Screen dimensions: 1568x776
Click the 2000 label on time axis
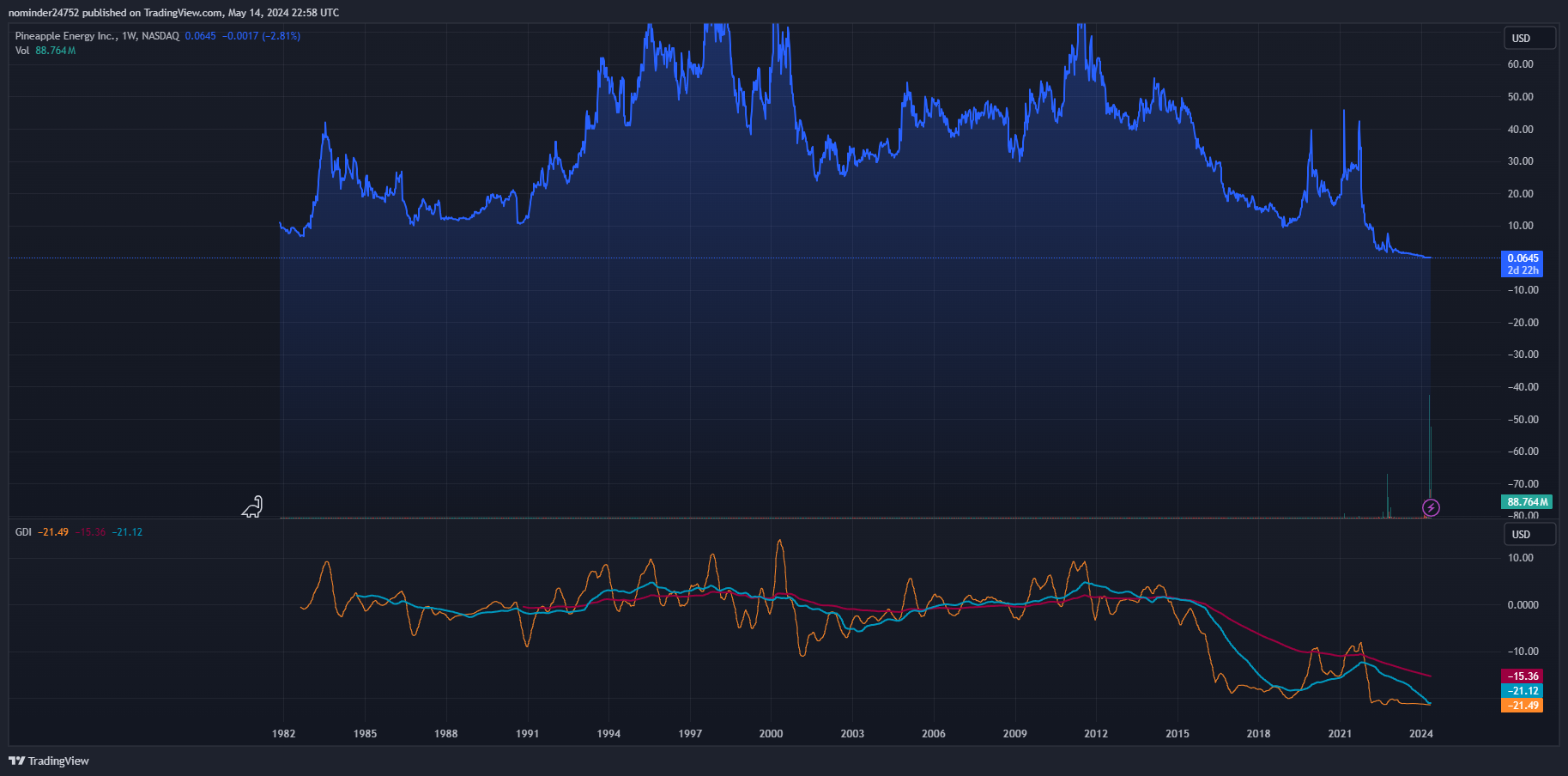pyautogui.click(x=772, y=733)
